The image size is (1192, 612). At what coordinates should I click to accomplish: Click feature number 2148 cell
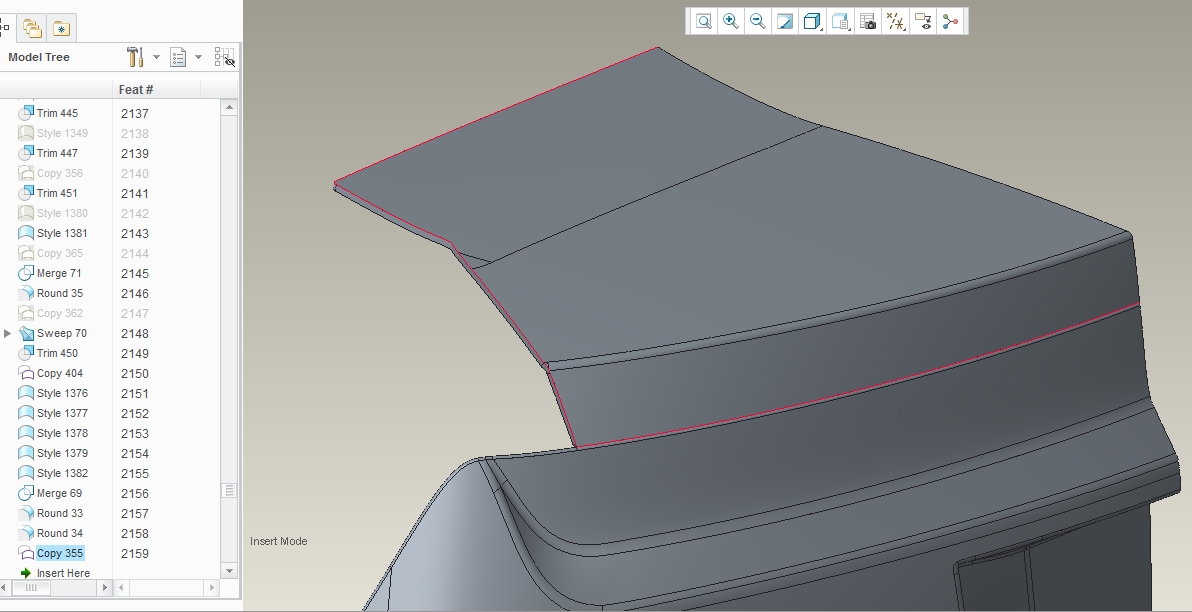coord(135,334)
